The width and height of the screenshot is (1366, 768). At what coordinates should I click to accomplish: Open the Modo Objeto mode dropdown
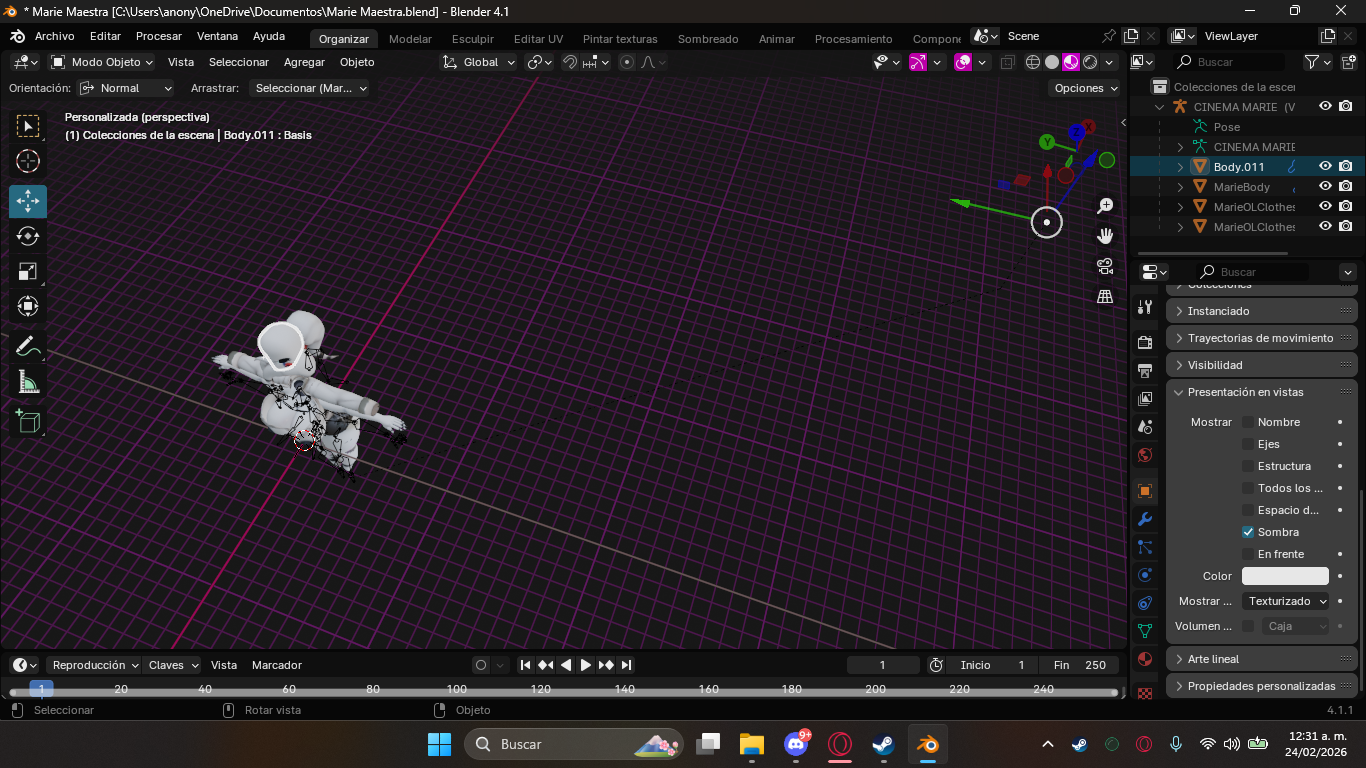[102, 62]
